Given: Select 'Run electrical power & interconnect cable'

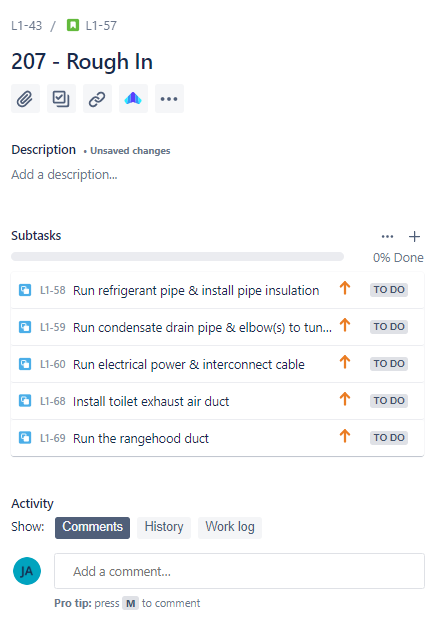Looking at the screenshot, I should [189, 364].
